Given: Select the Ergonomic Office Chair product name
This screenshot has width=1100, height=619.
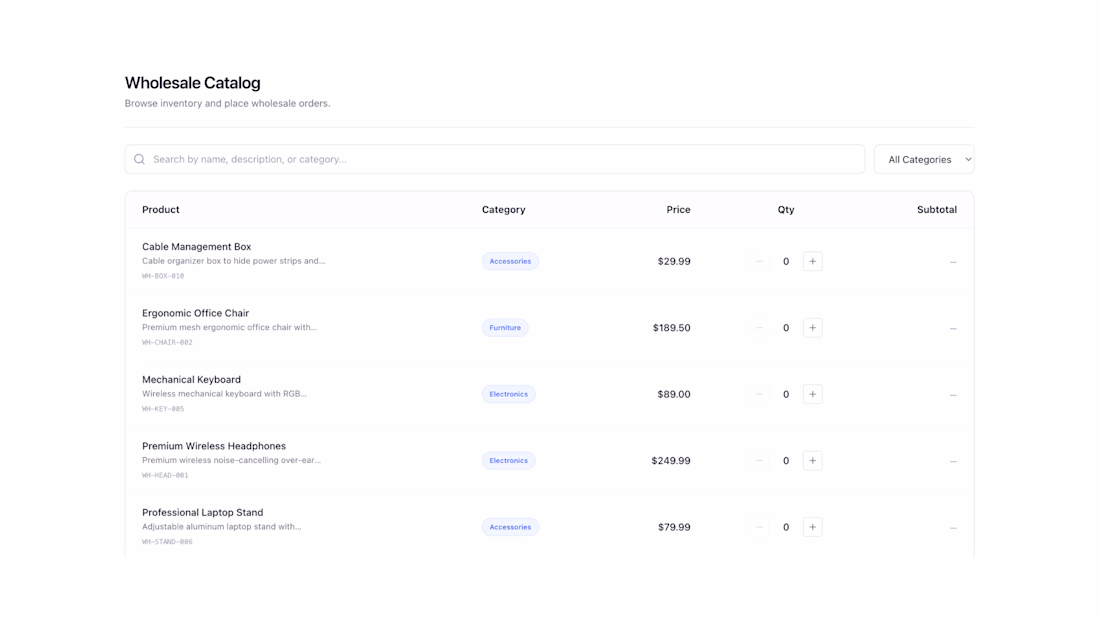Looking at the screenshot, I should [196, 313].
